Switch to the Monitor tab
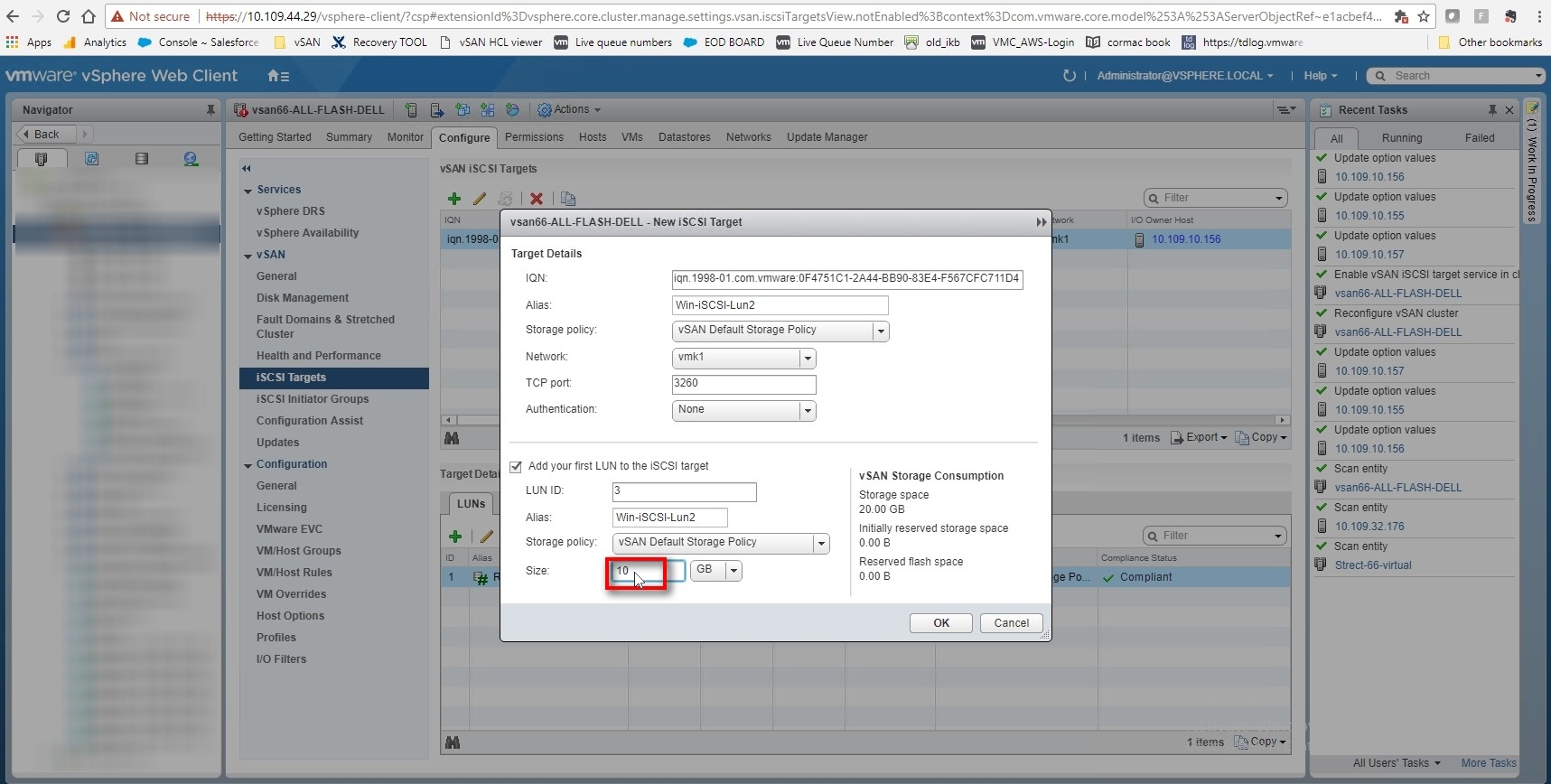This screenshot has height=784, width=1551. coord(405,137)
